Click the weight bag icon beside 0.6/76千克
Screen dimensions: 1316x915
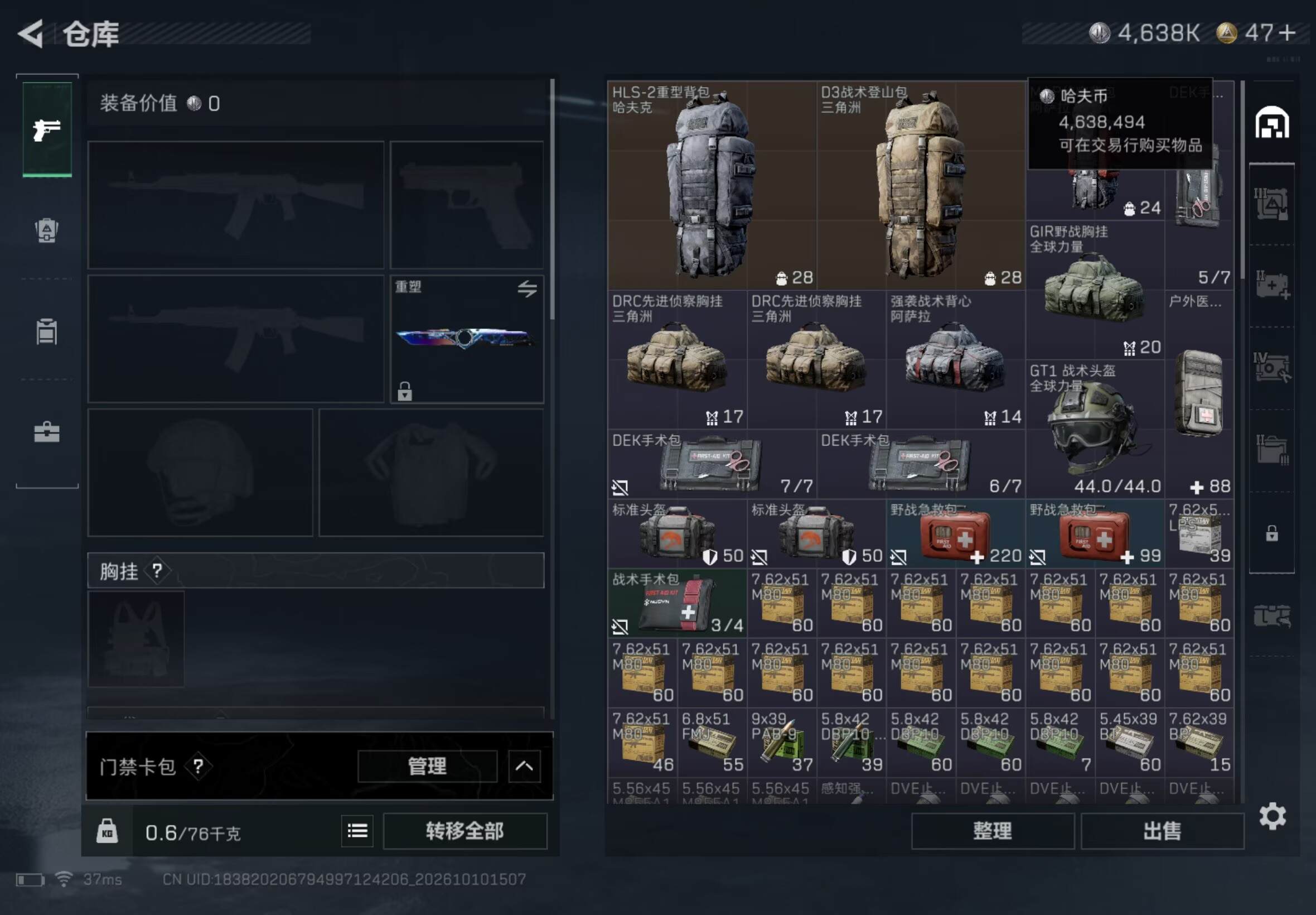click(x=107, y=831)
